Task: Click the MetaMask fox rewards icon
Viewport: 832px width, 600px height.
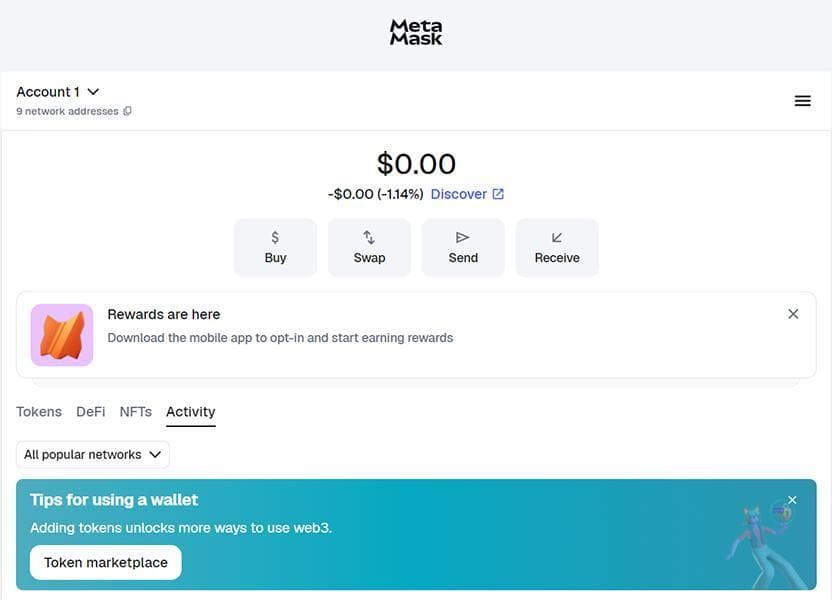Action: click(61, 334)
